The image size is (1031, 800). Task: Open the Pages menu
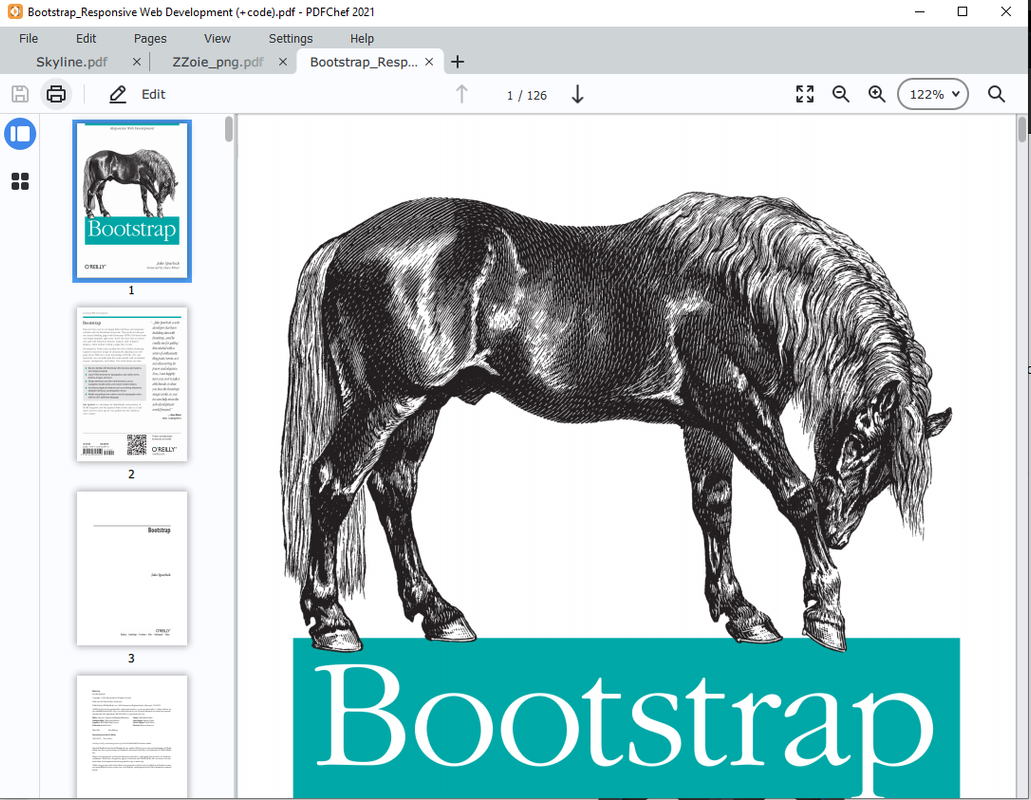click(x=150, y=38)
